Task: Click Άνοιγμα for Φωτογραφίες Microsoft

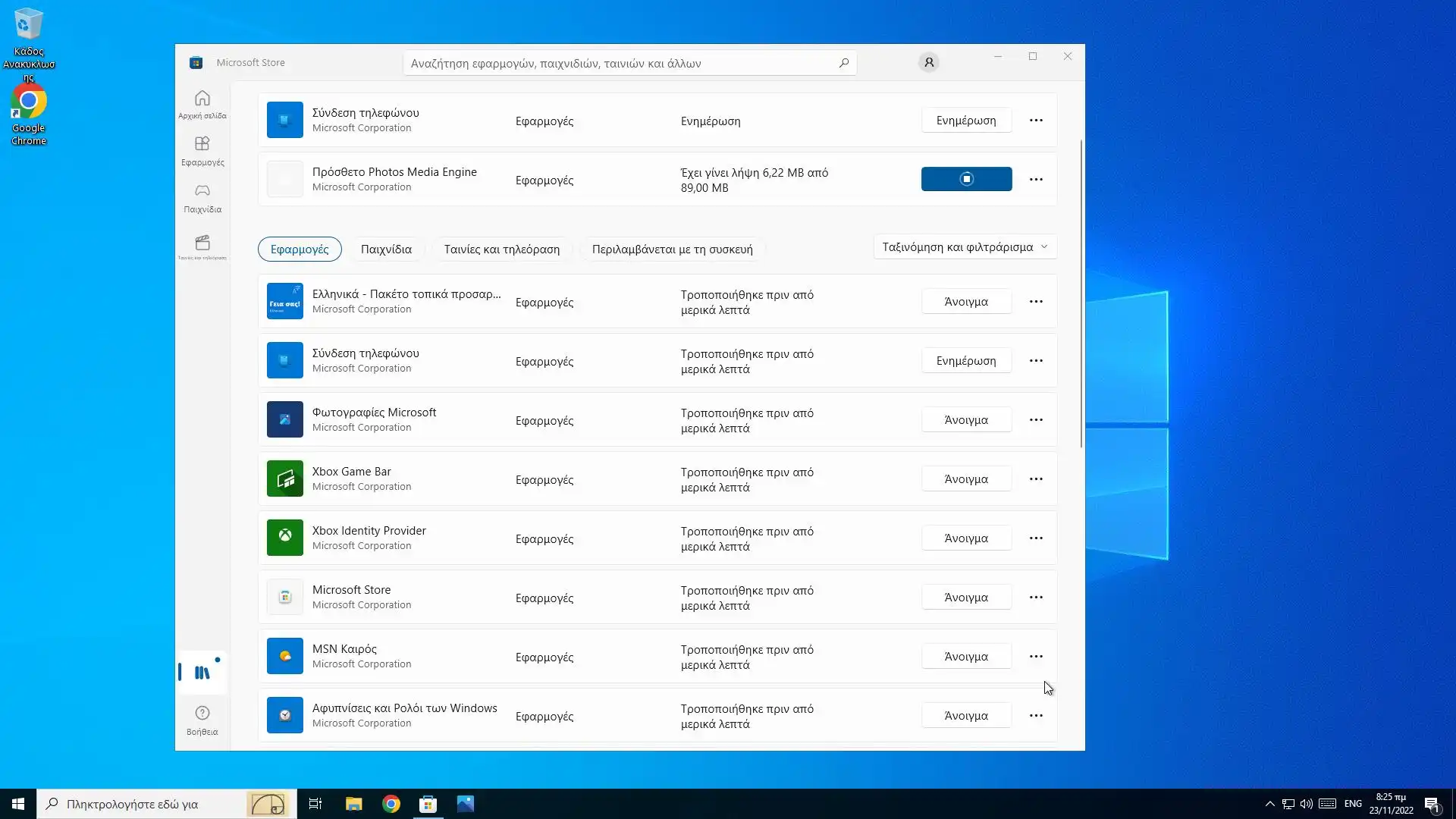Action: point(966,420)
